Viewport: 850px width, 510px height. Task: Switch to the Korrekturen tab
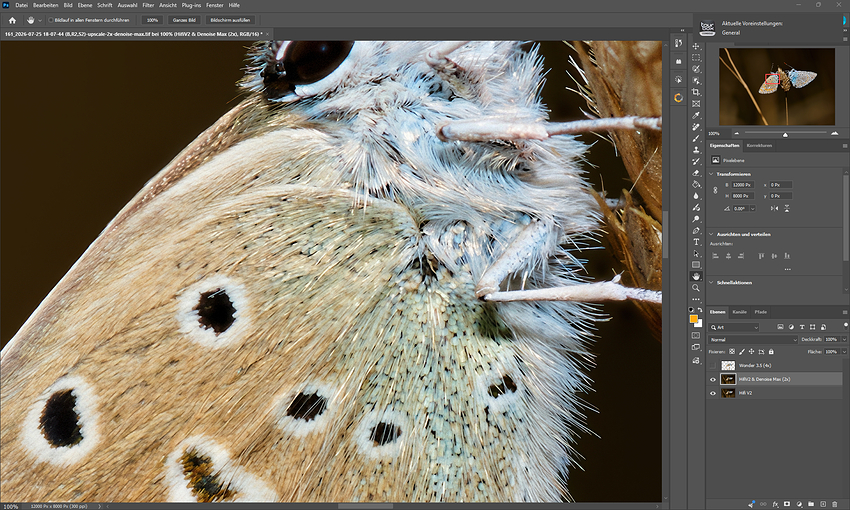click(x=759, y=145)
